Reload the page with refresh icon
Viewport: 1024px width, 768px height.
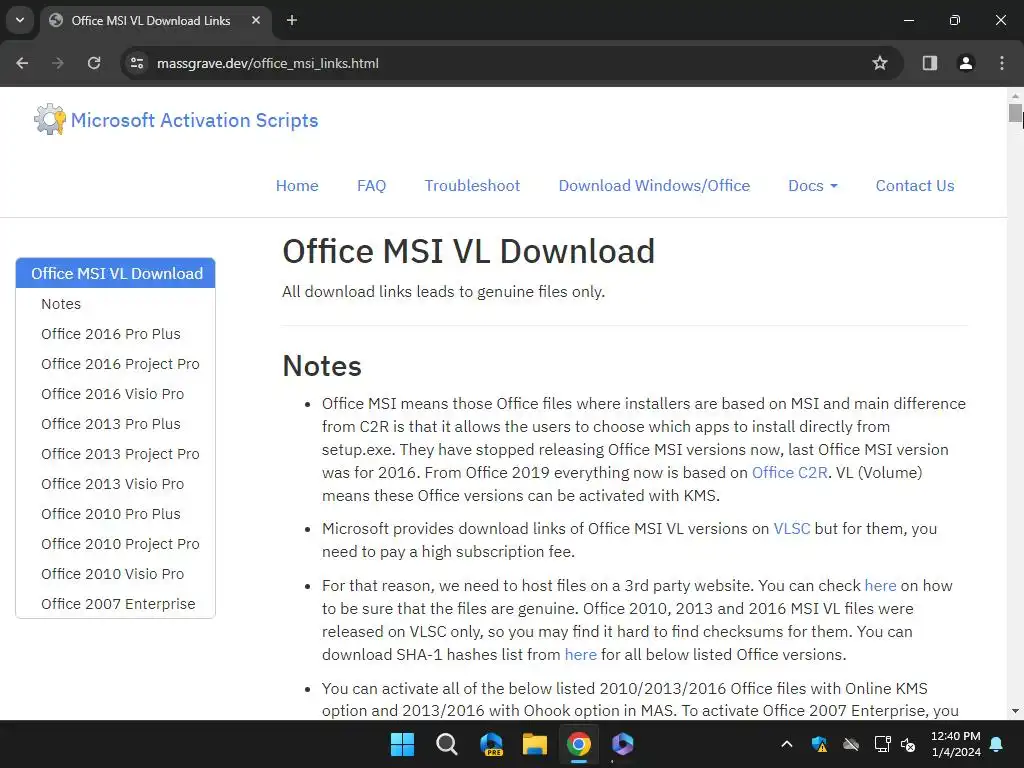94,63
